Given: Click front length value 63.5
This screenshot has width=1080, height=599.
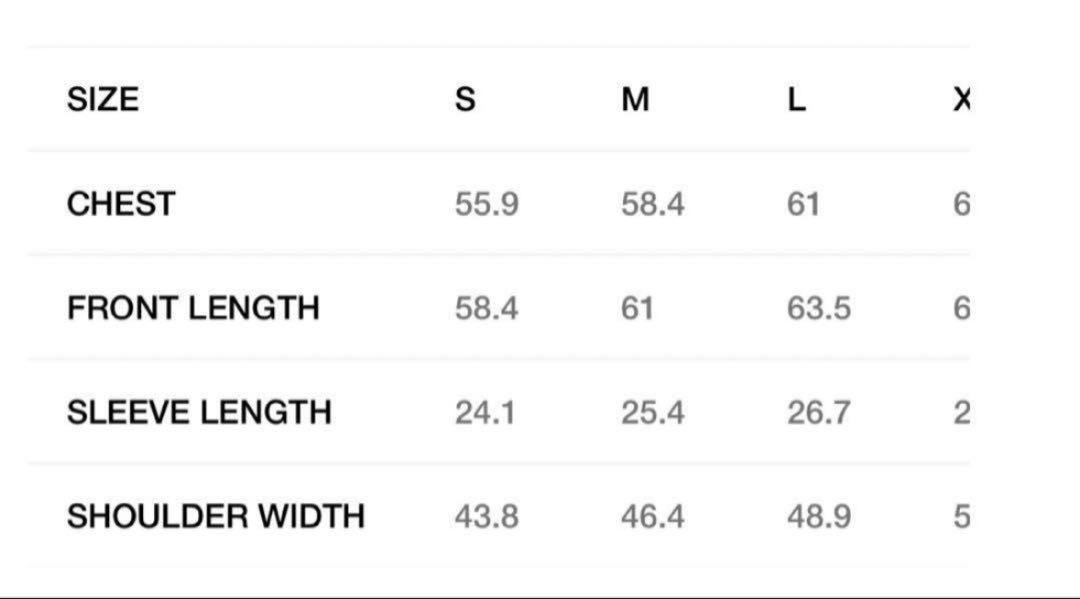Looking at the screenshot, I should [819, 308].
